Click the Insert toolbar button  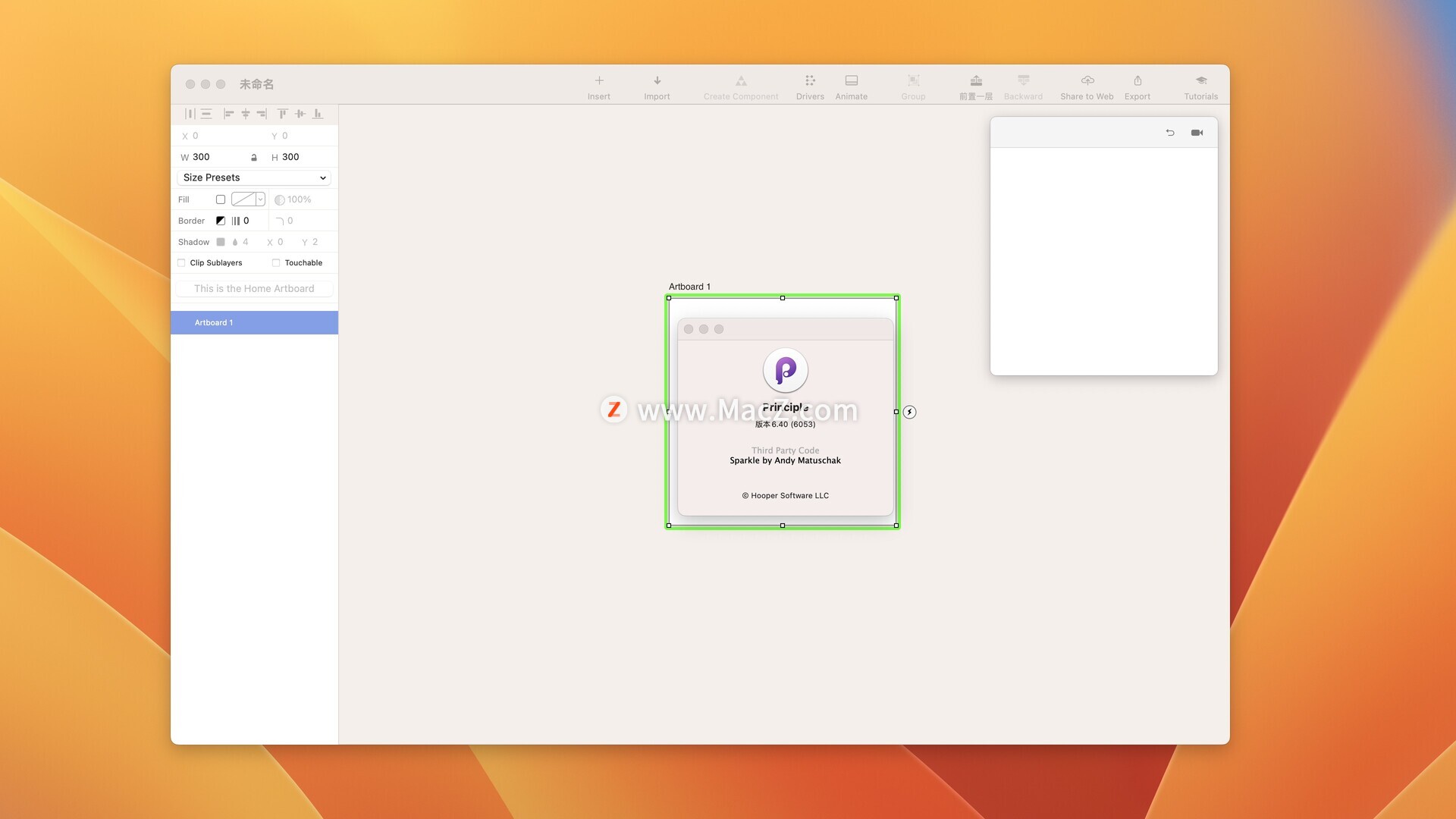coord(598,85)
